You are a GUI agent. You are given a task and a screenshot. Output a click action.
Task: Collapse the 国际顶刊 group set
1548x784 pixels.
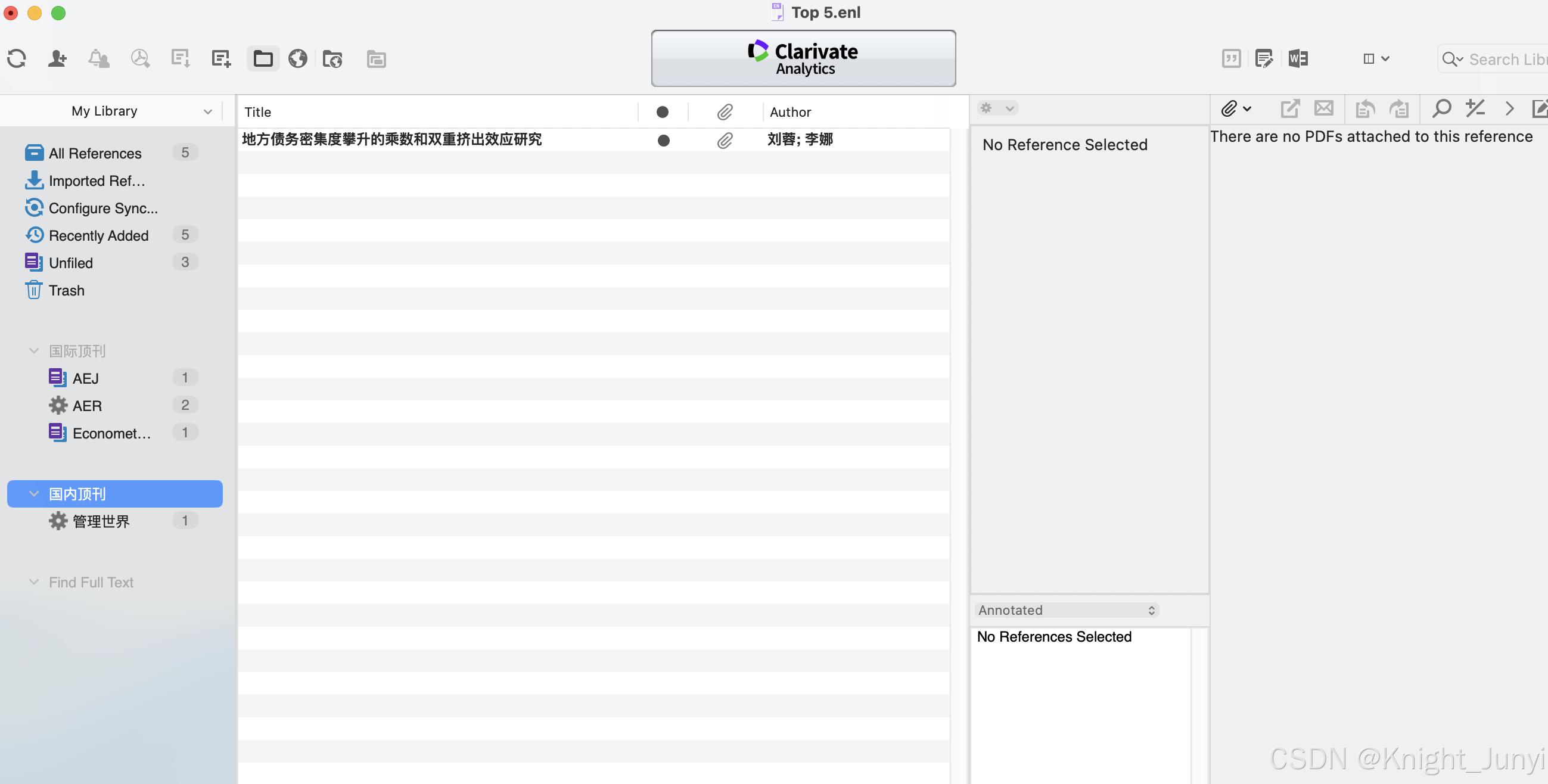pyautogui.click(x=33, y=350)
